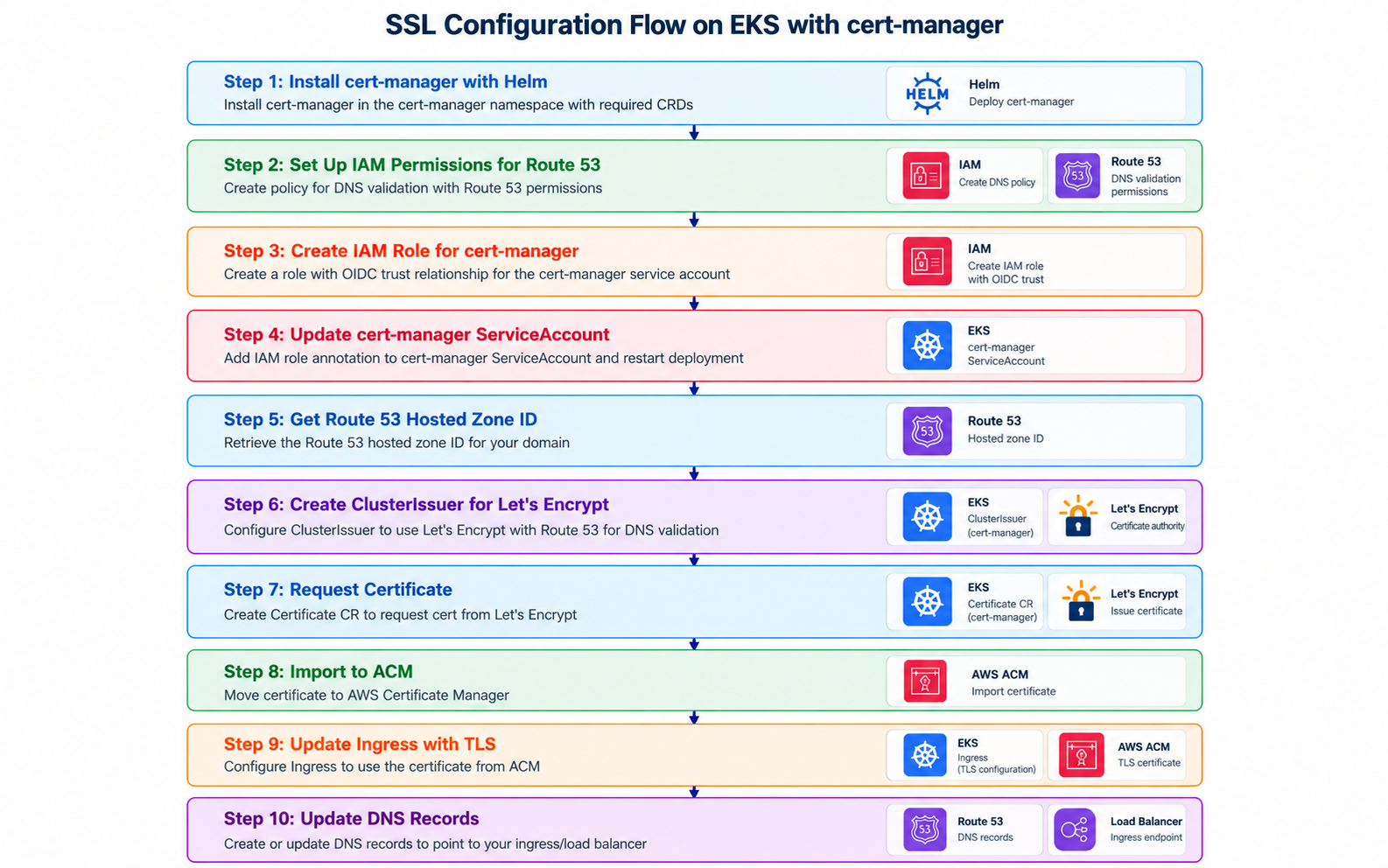The width and height of the screenshot is (1388, 868).
Task: Click the Let's Encrypt icon for Certificate authority
Action: click(1078, 516)
